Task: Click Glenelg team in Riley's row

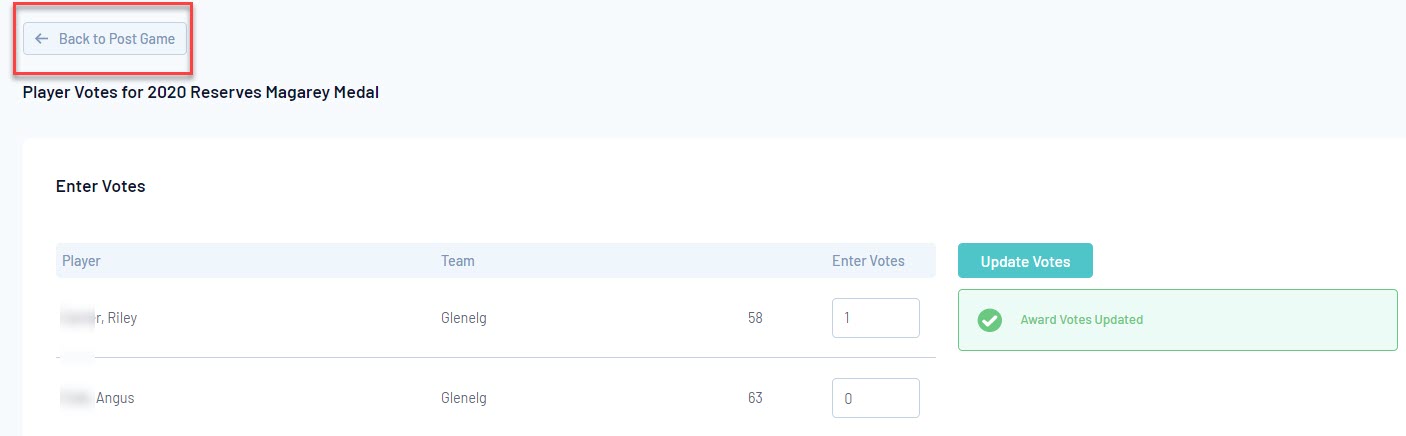Action: coord(464,319)
